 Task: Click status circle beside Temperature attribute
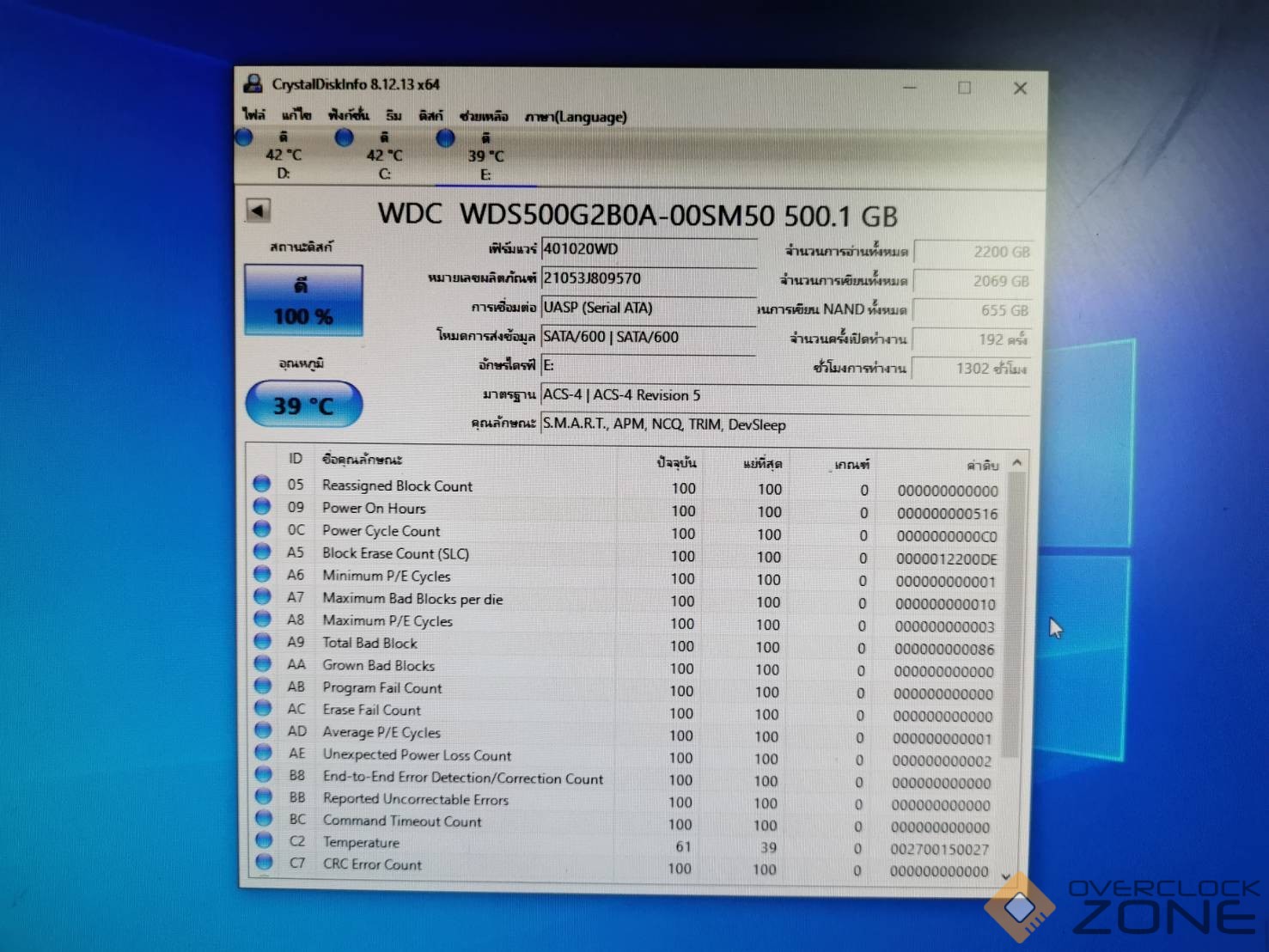click(x=264, y=841)
